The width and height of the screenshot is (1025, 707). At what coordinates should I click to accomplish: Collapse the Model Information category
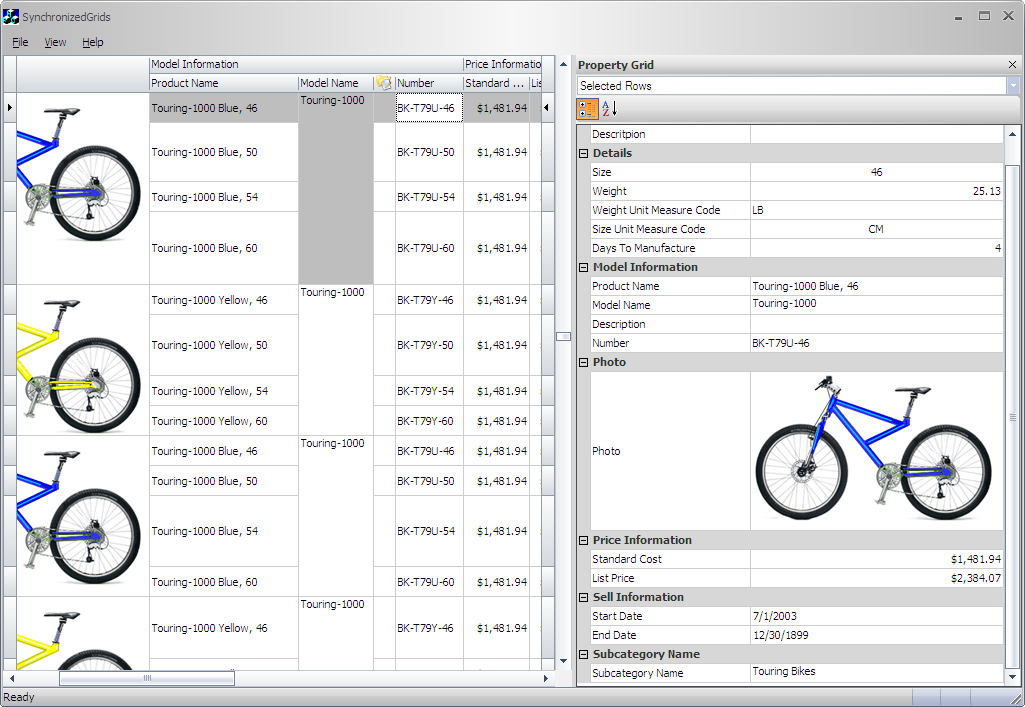tap(584, 267)
